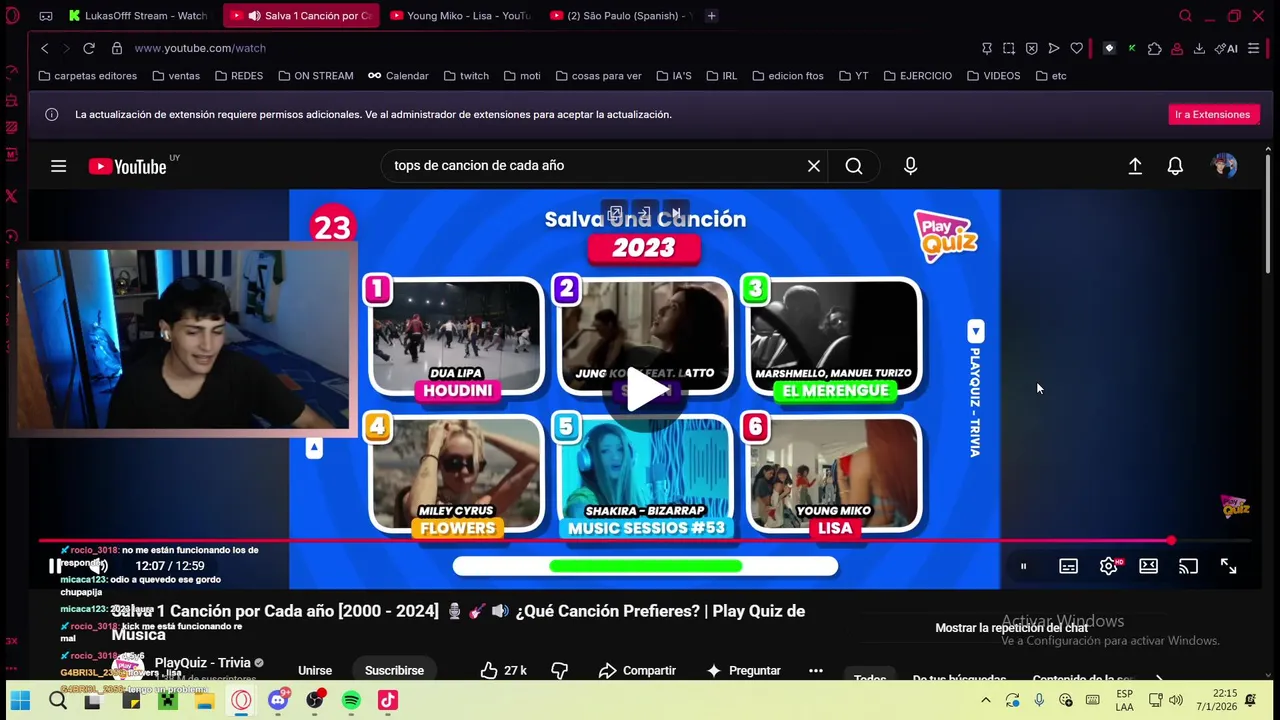Take a snapshot with the capture icon

[1009, 48]
